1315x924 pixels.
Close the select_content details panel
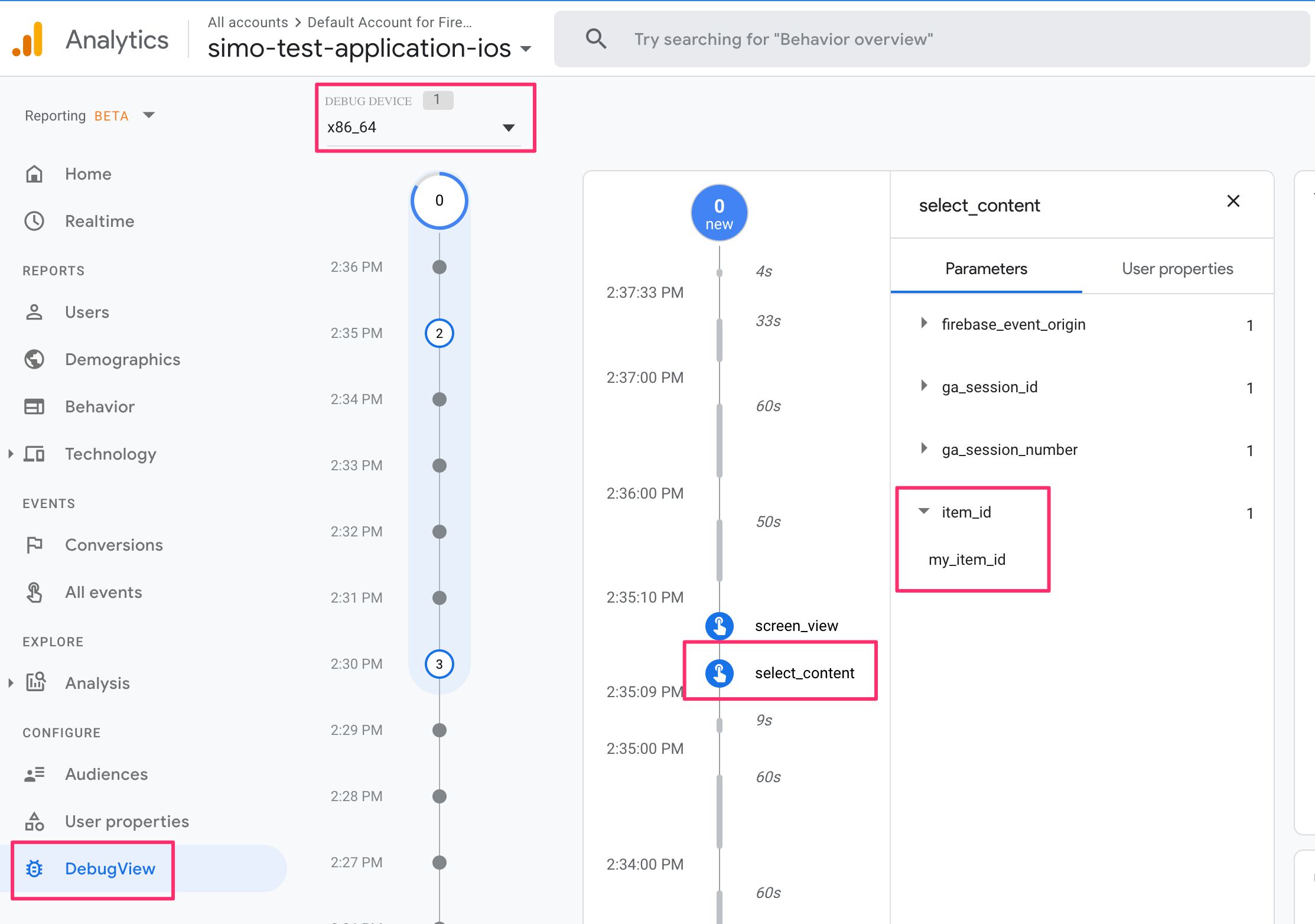pyautogui.click(x=1233, y=201)
